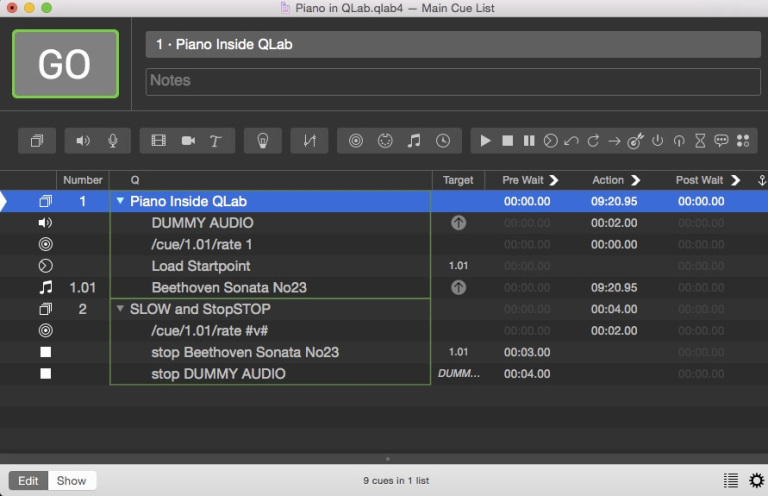
Task: Collapse the SLOW and StopSTOP group
Action: pyautogui.click(x=121, y=309)
